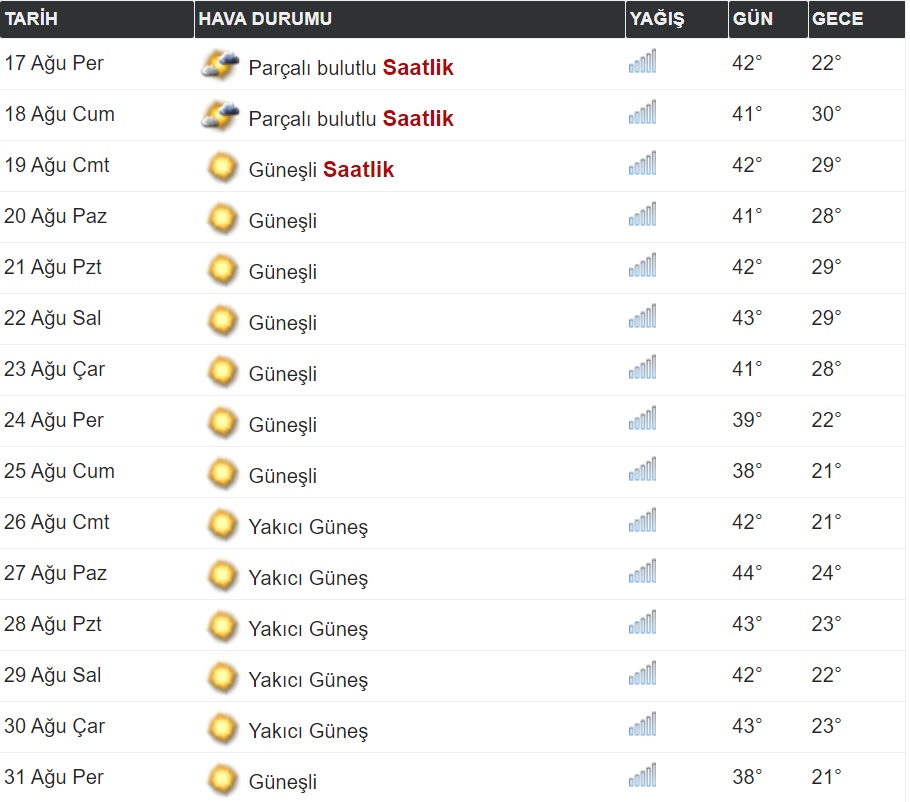The height and width of the screenshot is (802, 910).
Task: Click the YAĞIŞ column header
Action: [x=657, y=19]
